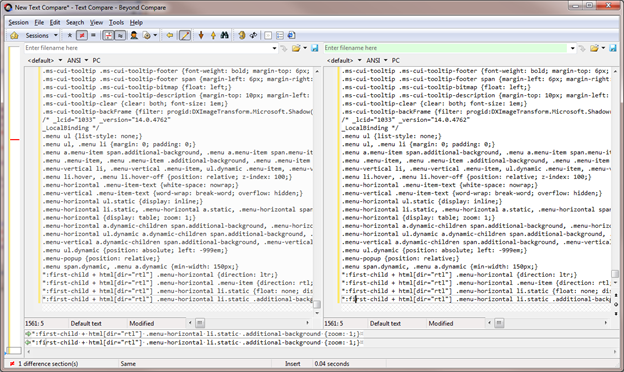Screen dimensions: 624x372
Task: Toggle the pencil Edit mode button
Action: (185, 35)
